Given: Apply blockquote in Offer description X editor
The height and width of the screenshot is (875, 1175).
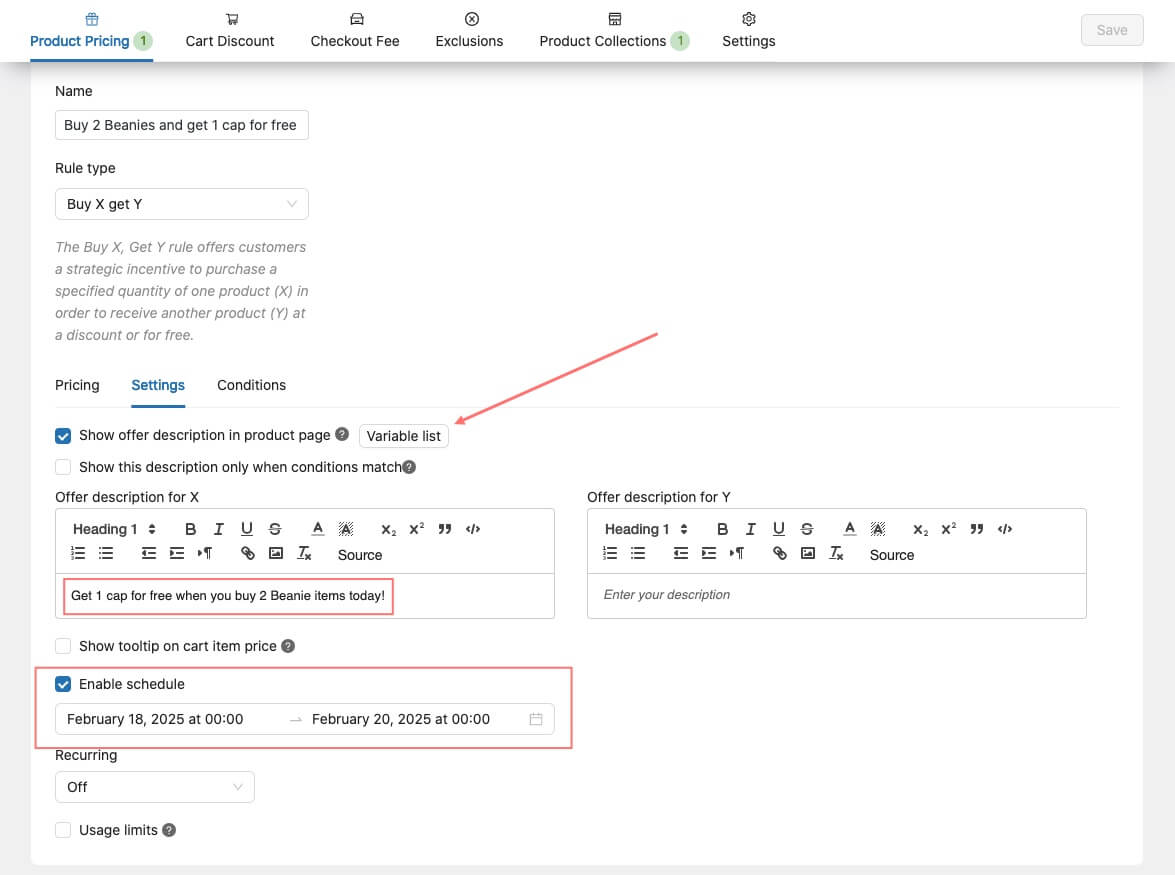Looking at the screenshot, I should click(x=445, y=529).
